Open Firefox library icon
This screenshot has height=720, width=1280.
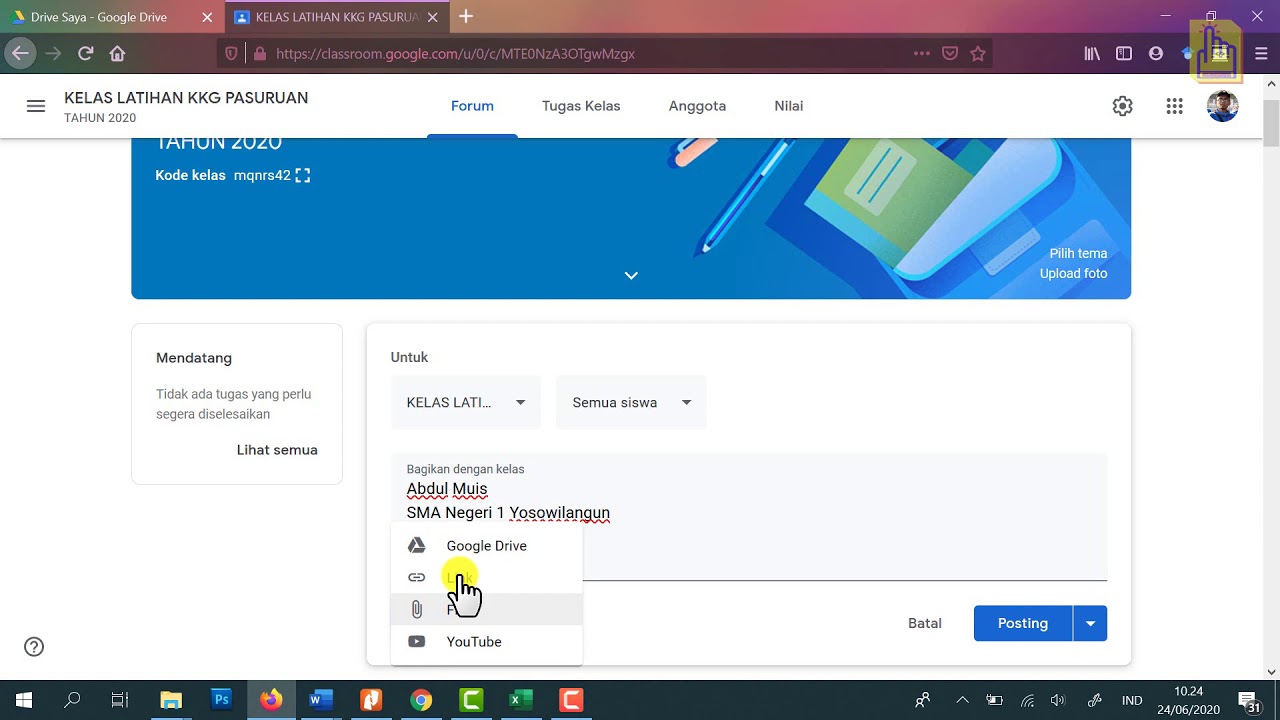1092,54
